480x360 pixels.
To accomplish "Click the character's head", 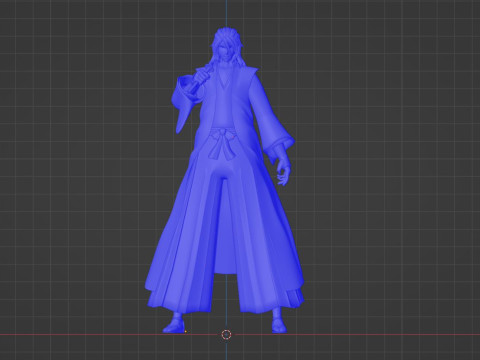I will 227,45.
